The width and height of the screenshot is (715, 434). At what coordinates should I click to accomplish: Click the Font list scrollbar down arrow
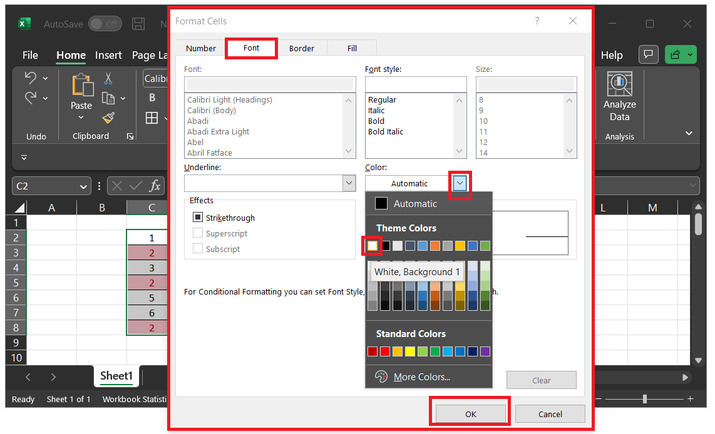[348, 151]
